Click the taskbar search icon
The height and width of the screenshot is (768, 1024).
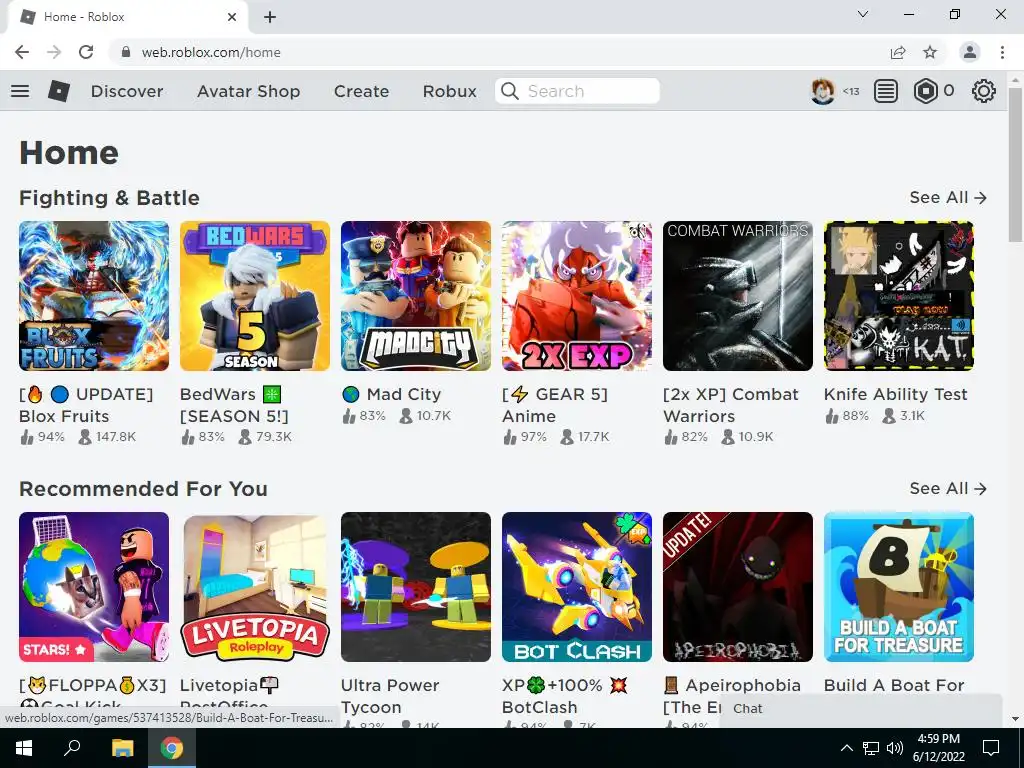[72, 748]
